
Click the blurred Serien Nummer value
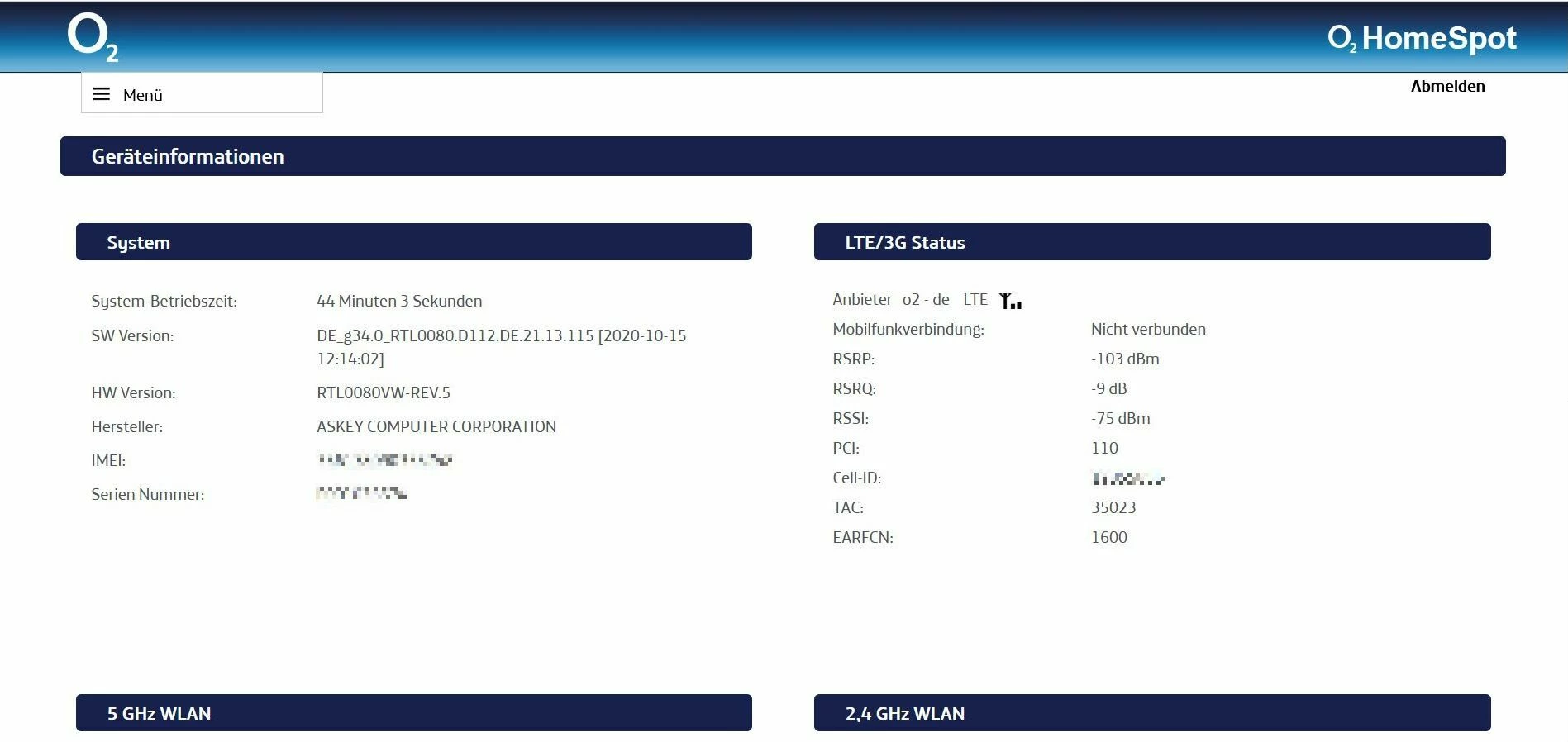pos(362,494)
